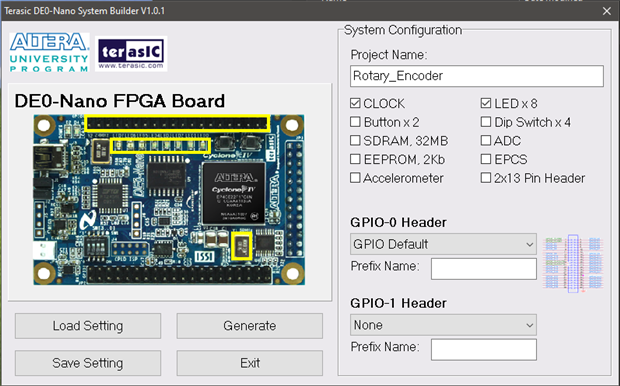Screen dimensions: 620x386
Task: Click the Load Setting button
Action: [88, 326]
